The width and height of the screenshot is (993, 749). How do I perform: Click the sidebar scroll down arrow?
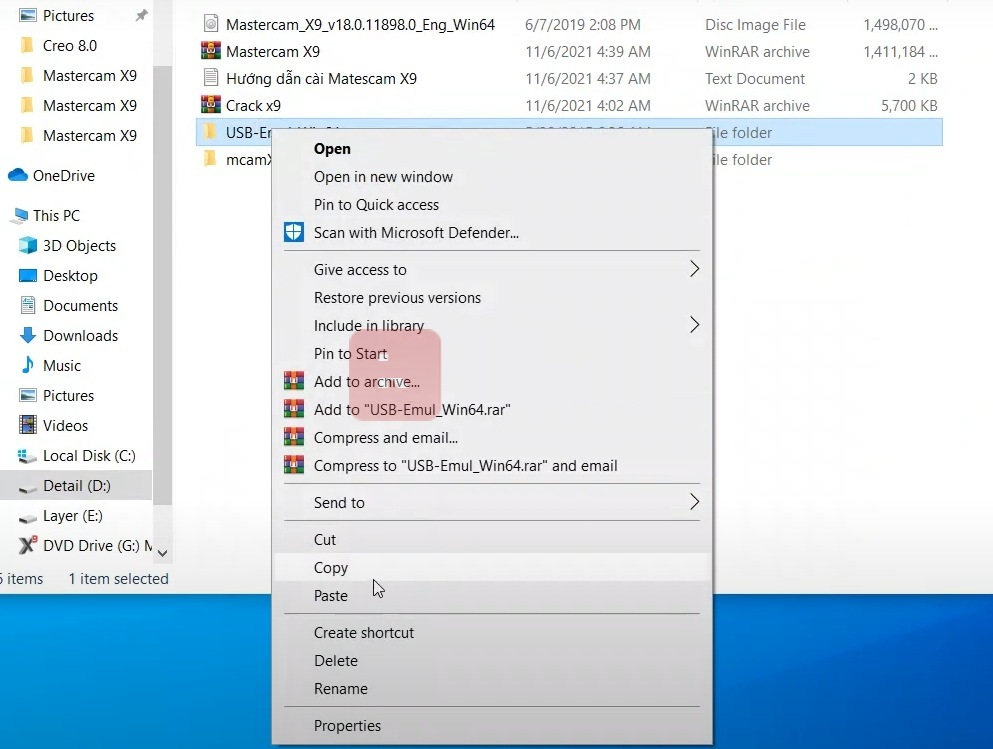[x=162, y=553]
